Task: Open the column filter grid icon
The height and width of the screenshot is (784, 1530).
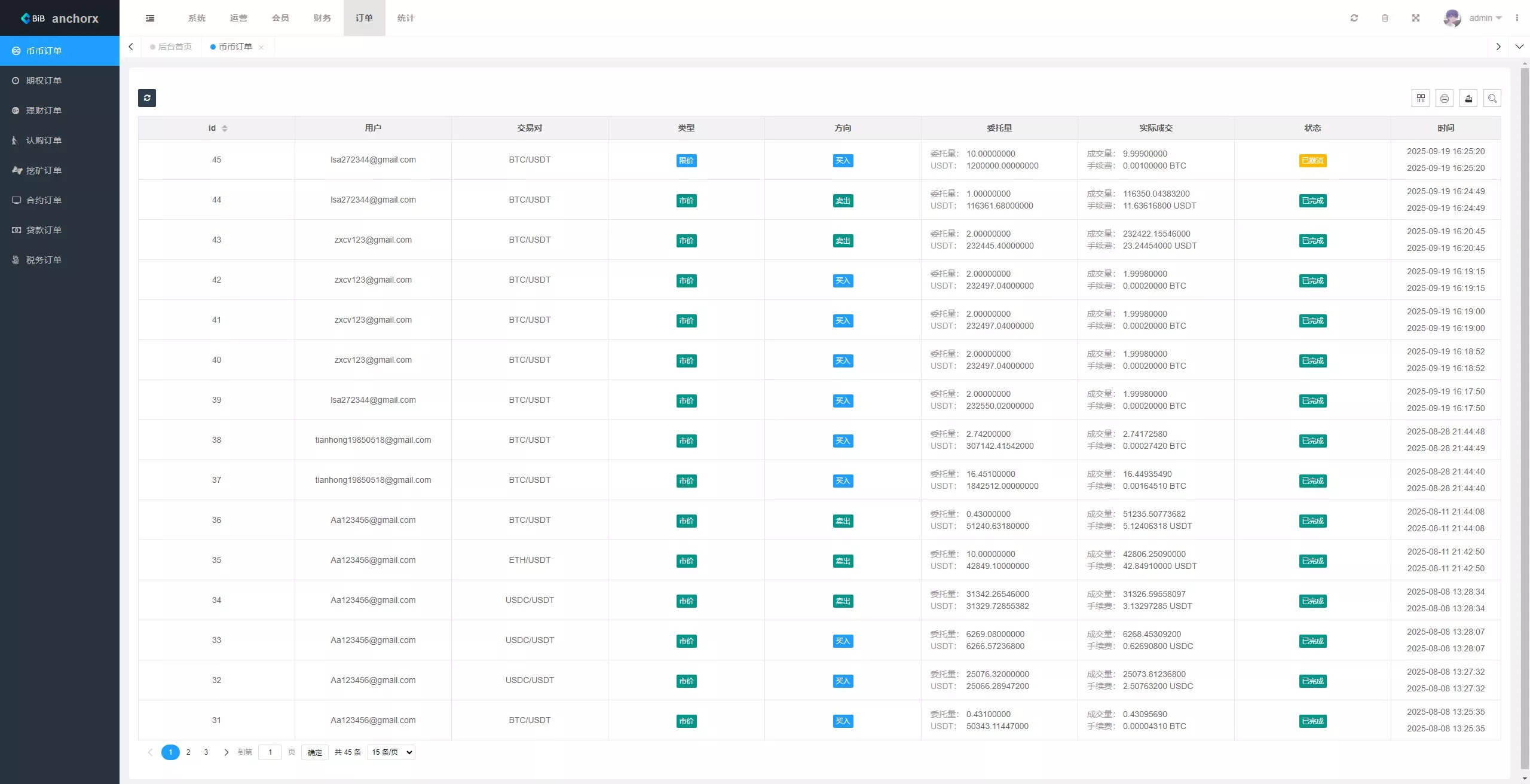Action: click(x=1421, y=99)
